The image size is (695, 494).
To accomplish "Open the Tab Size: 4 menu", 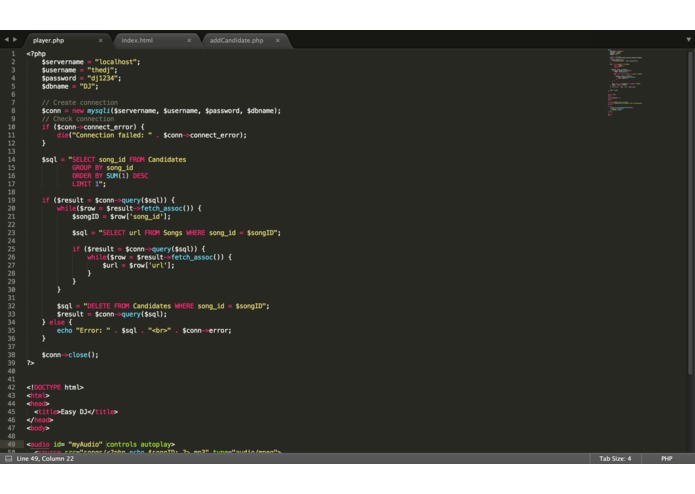I will coord(615,459).
